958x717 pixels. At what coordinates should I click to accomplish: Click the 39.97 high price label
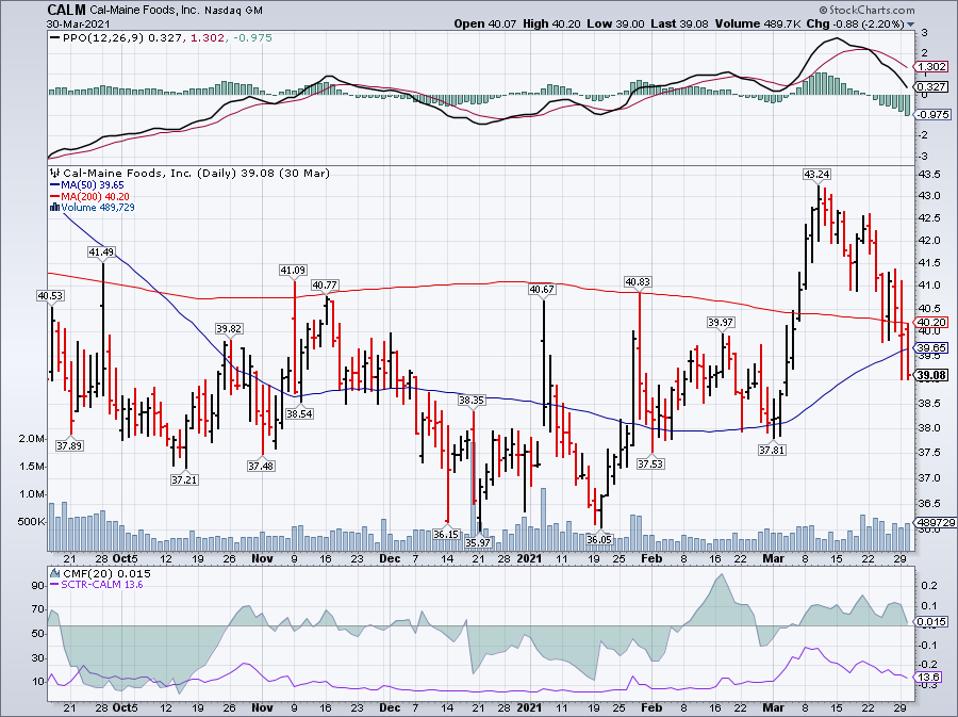(x=720, y=322)
